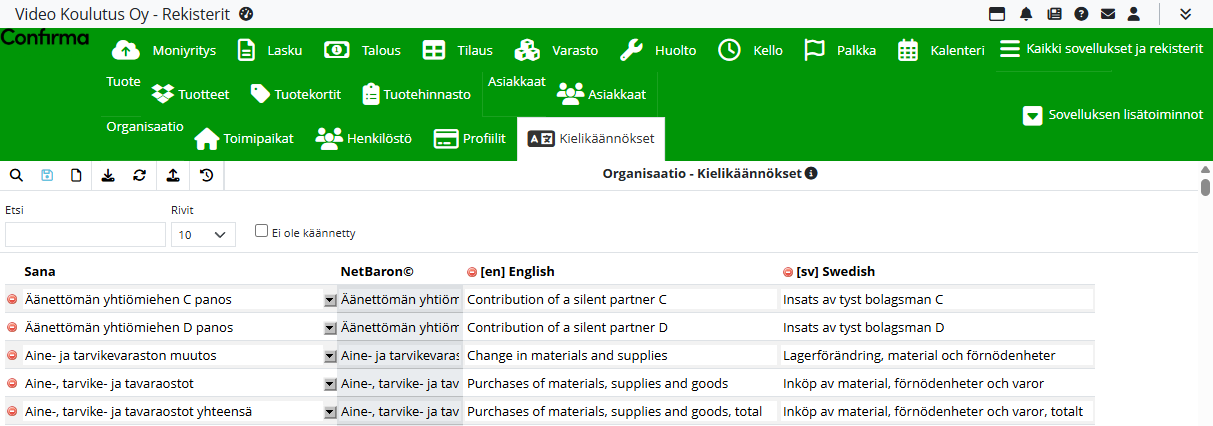Click the magnifier search icon in toolbar
Screen dimensions: 1213x426
[16, 175]
